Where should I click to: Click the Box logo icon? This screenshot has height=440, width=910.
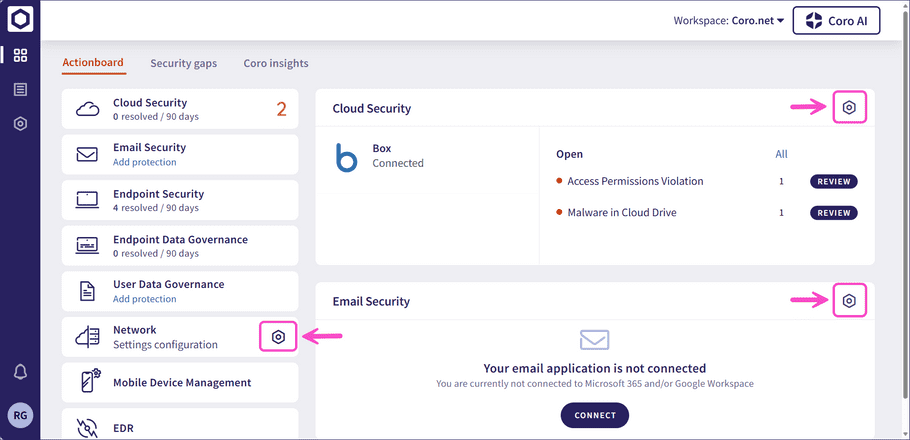[x=346, y=157]
